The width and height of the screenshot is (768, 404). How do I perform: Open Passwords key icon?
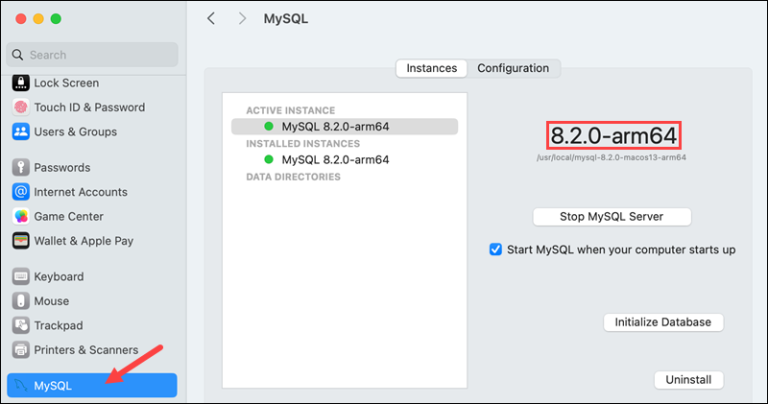coord(21,167)
